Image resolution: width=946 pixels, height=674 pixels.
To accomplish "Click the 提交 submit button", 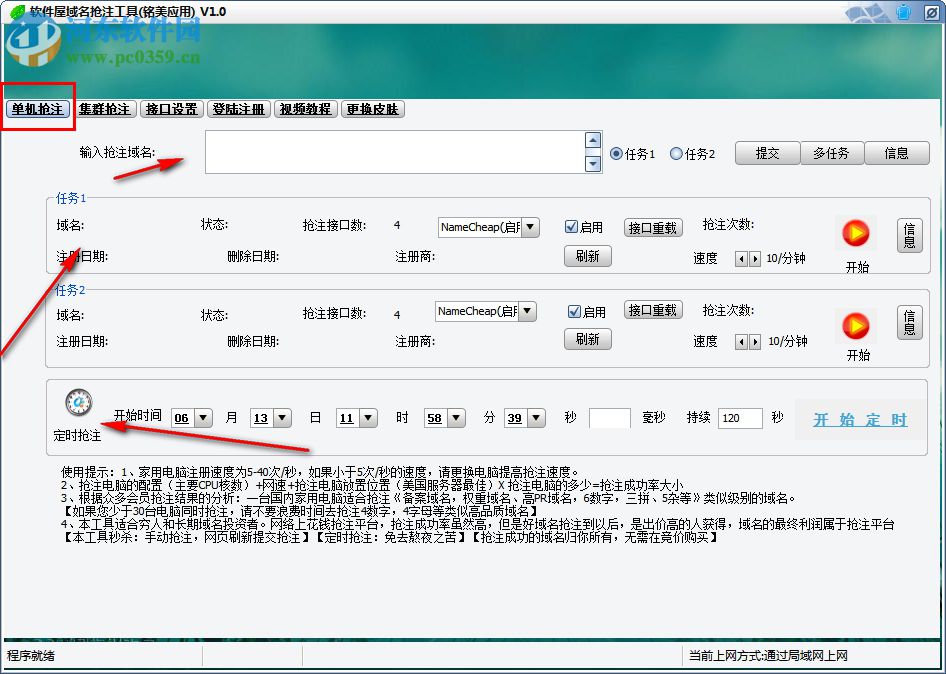I will pyautogui.click(x=767, y=154).
